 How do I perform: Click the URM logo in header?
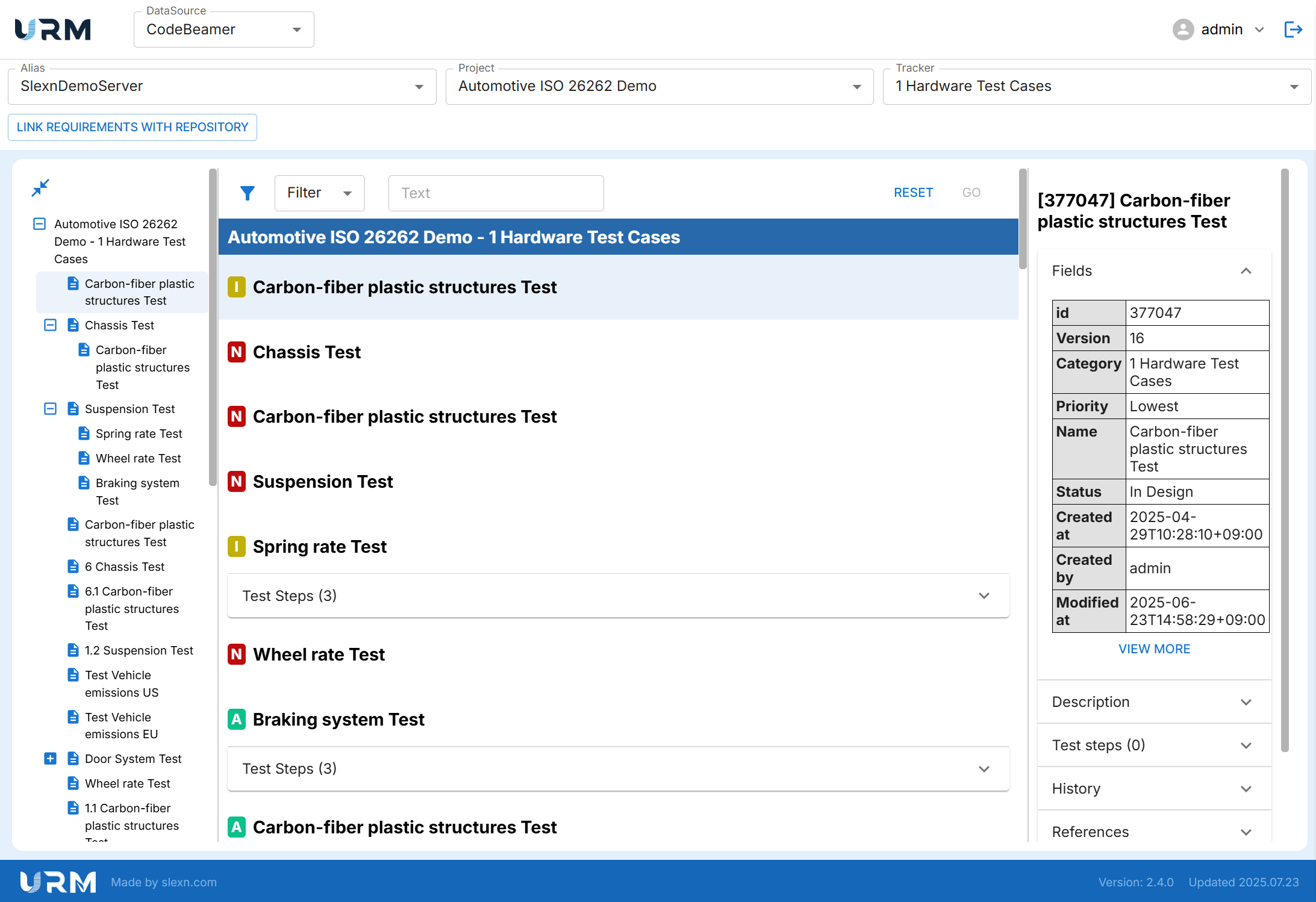point(53,30)
